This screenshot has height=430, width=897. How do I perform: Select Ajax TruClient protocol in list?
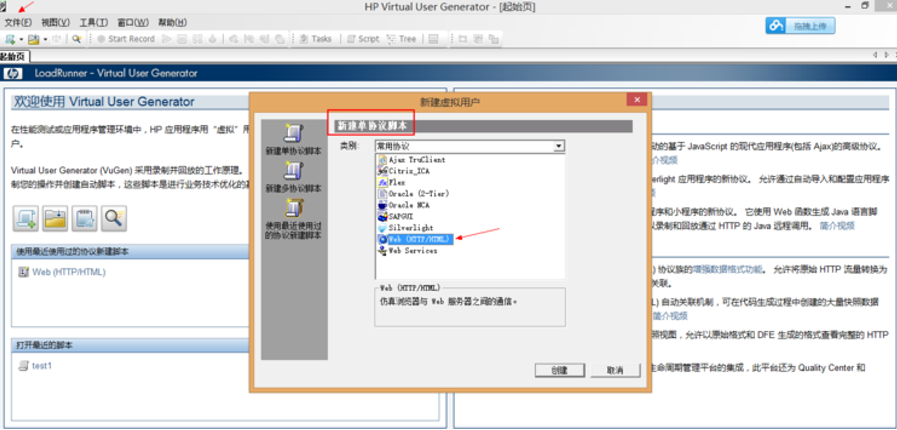click(x=412, y=160)
